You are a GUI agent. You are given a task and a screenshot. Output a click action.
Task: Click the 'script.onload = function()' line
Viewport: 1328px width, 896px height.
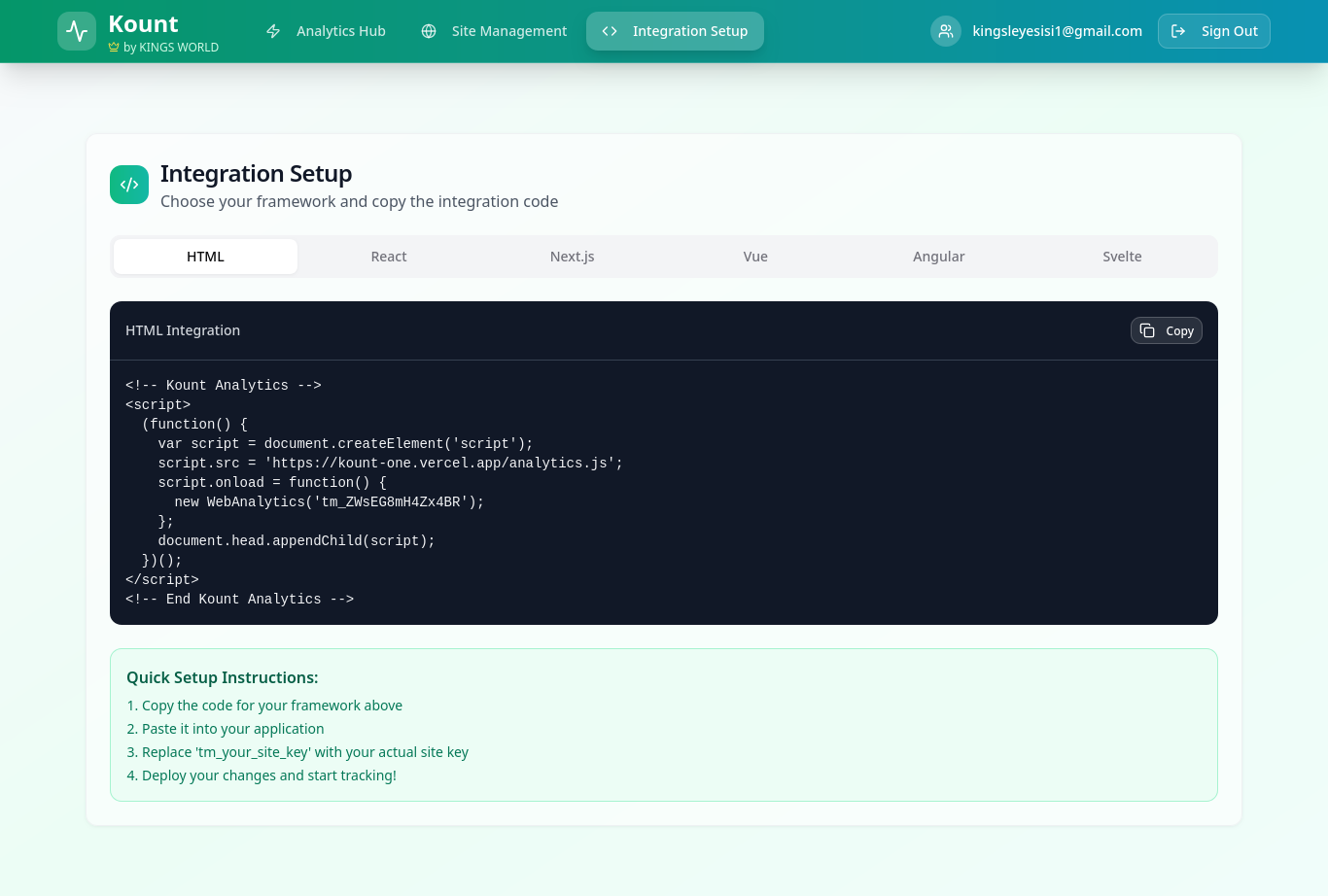(x=272, y=482)
